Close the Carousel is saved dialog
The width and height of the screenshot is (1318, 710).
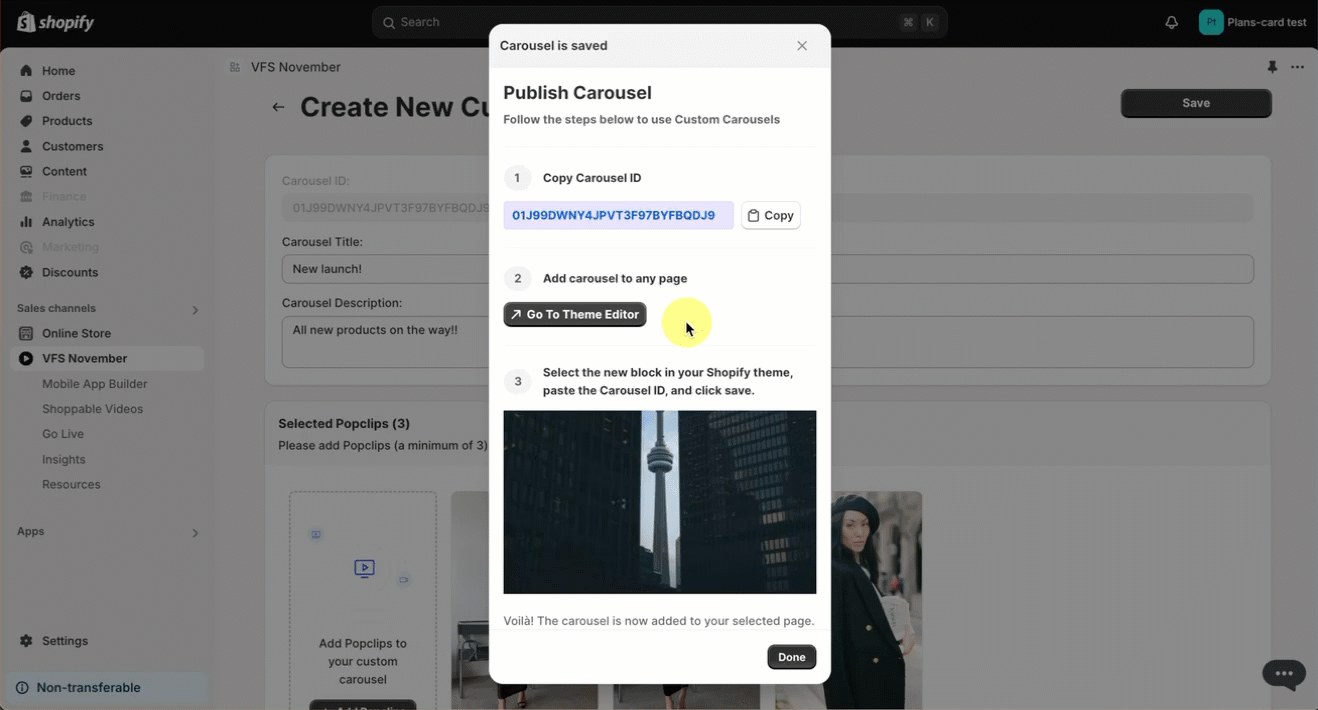(802, 46)
